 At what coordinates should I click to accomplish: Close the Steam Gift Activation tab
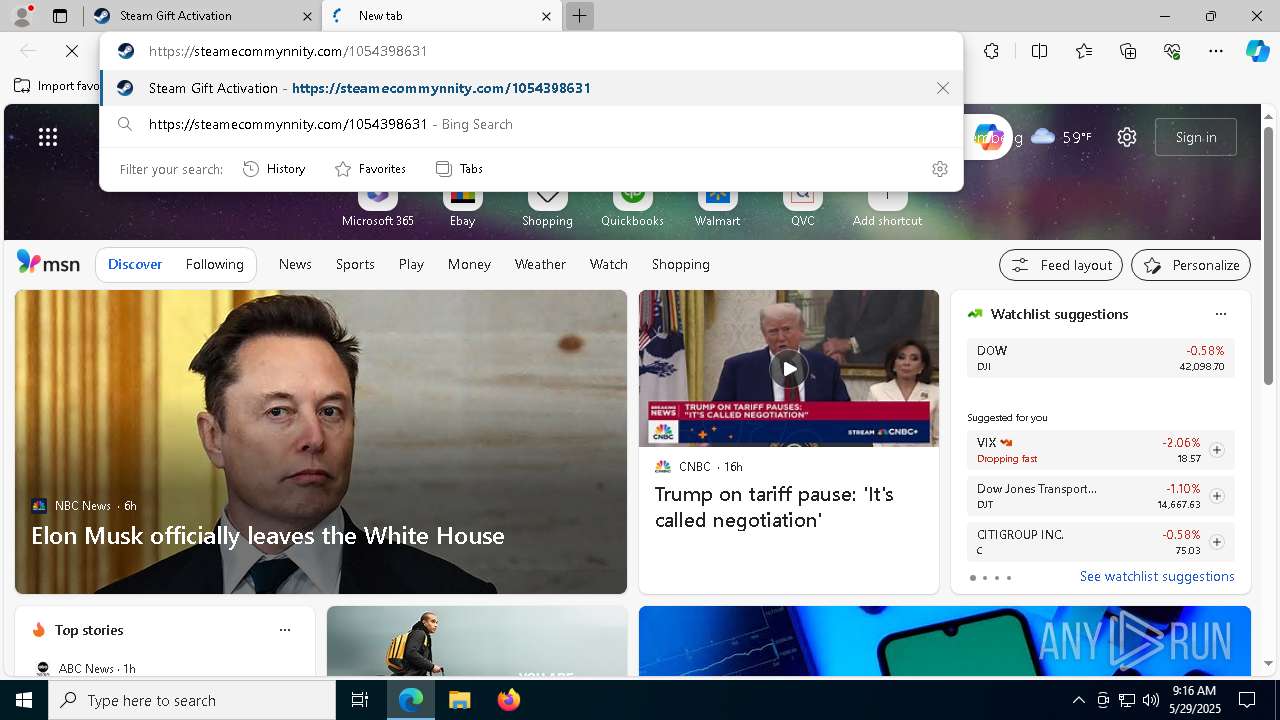pyautogui.click(x=307, y=16)
